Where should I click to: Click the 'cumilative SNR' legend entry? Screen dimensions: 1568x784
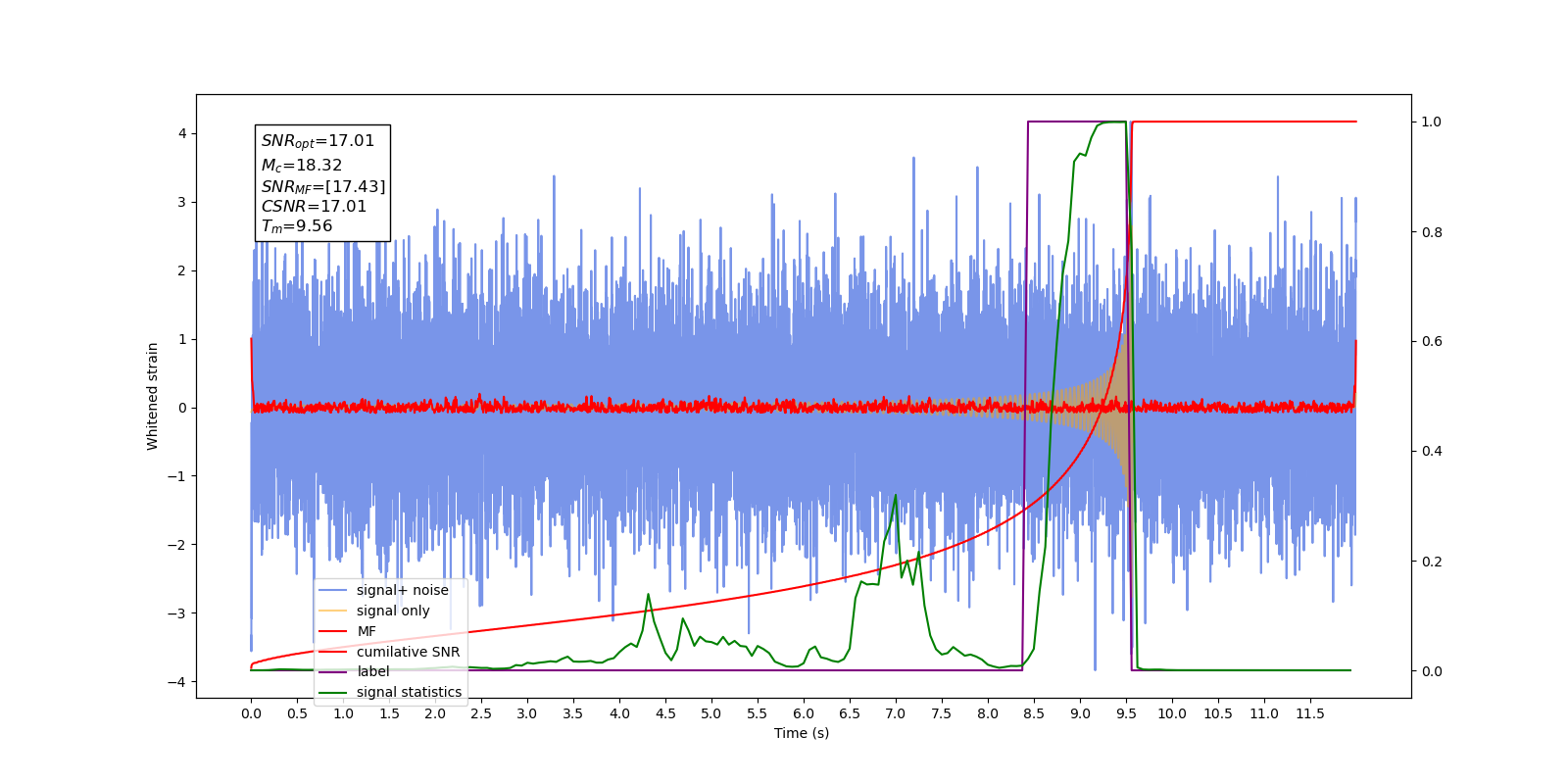[x=389, y=652]
